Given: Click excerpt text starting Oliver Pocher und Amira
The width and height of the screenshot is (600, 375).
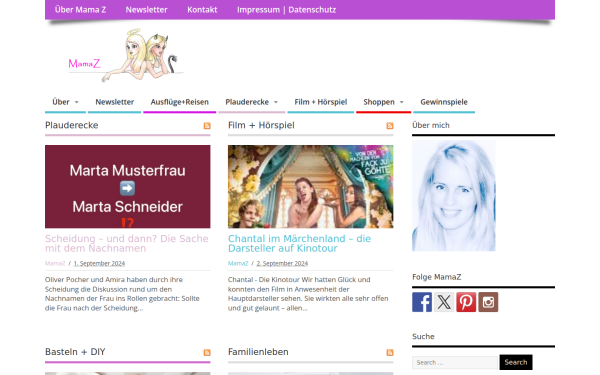Looking at the screenshot, I should 122,293.
